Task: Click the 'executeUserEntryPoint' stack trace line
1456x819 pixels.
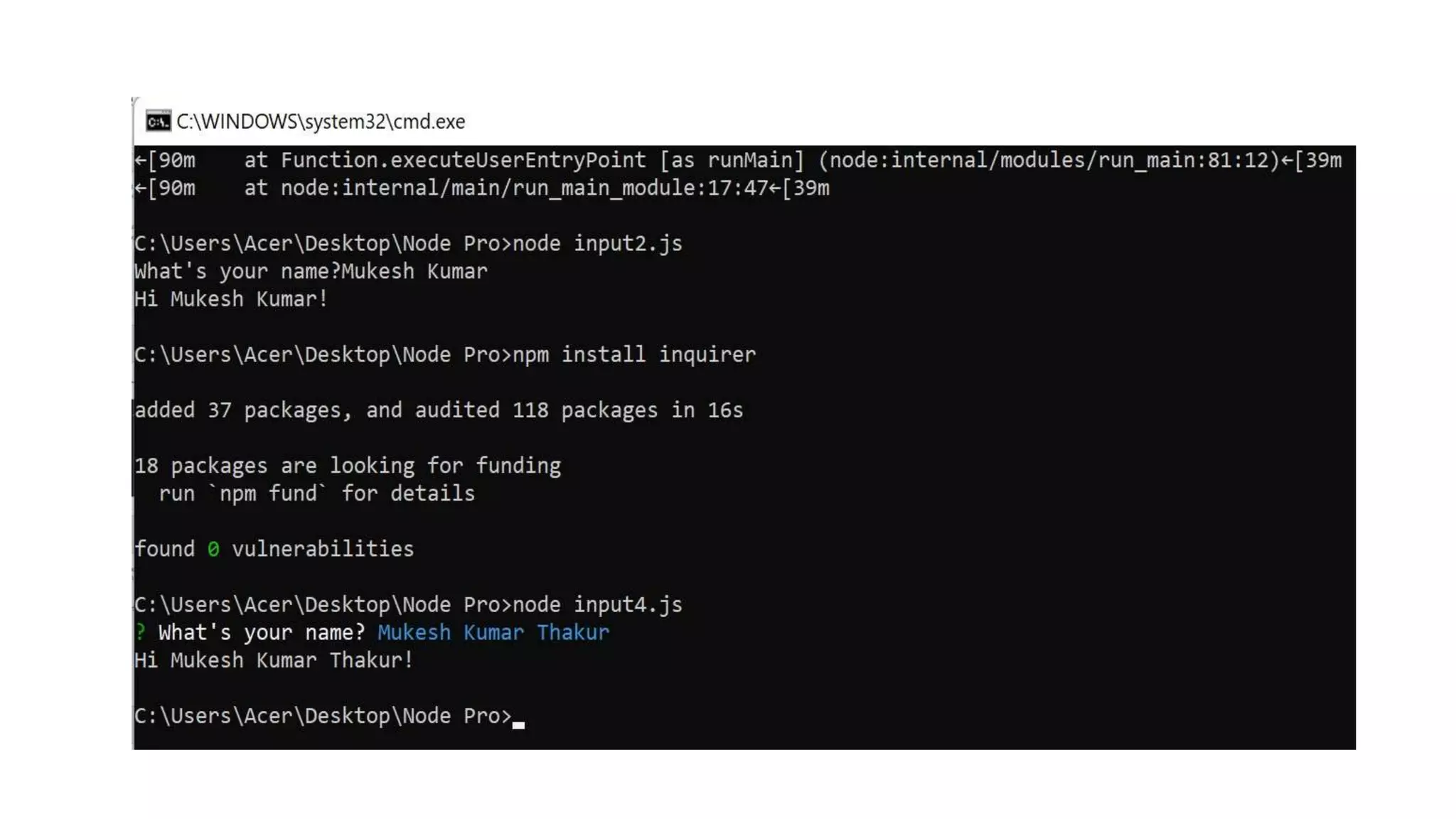Action: coord(738,161)
